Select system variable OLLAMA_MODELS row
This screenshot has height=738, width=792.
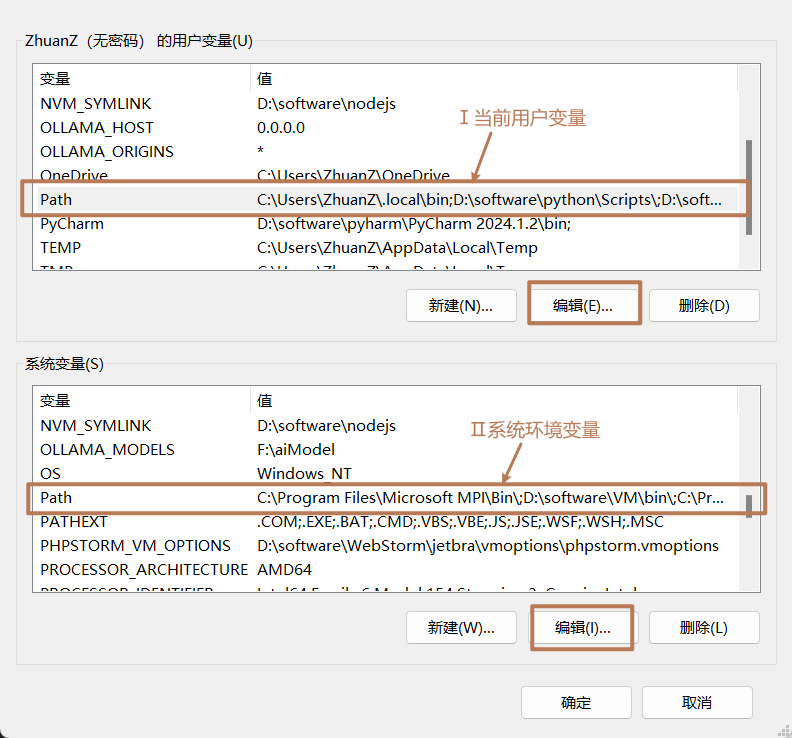click(x=388, y=450)
